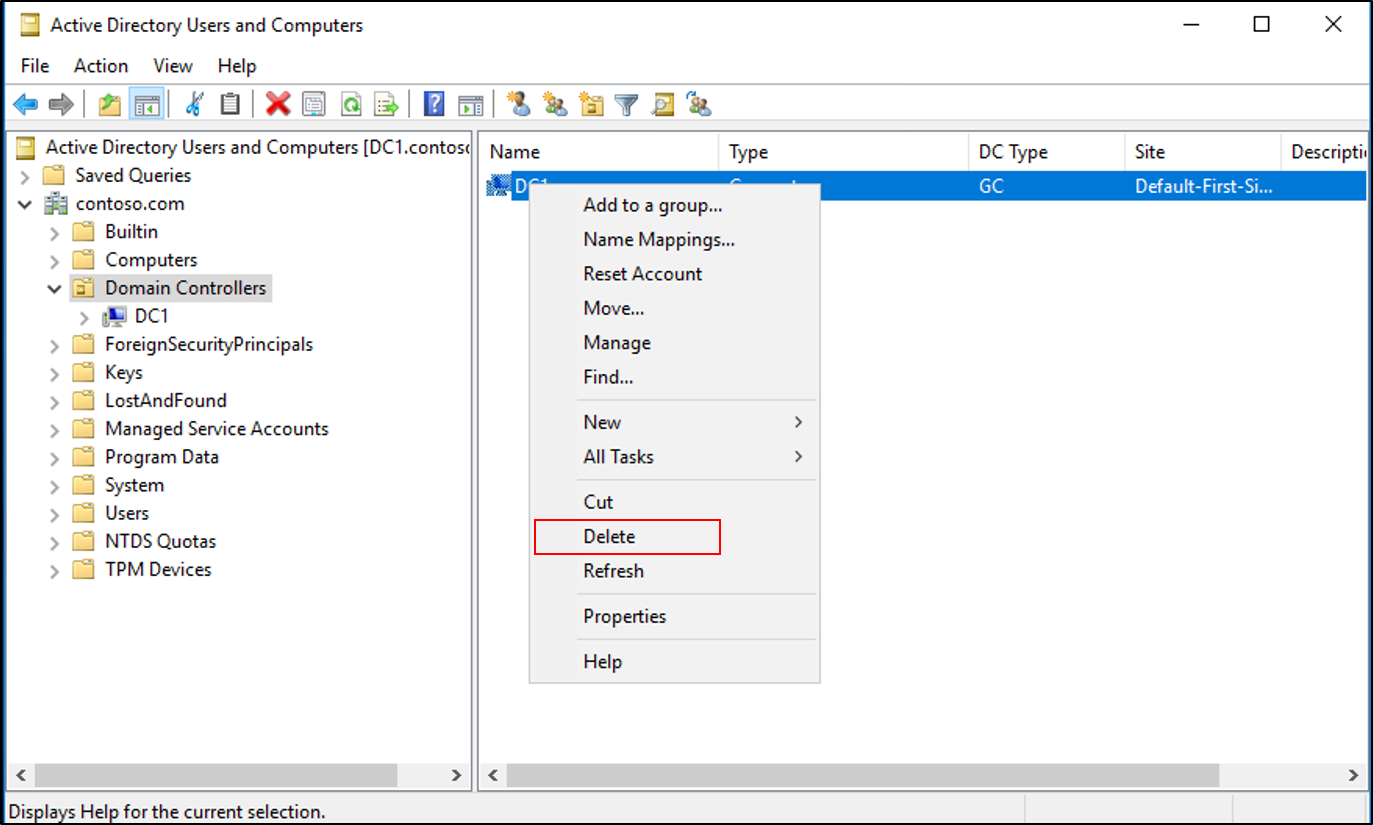Toggle the Show/Hide Console Tree icon
Screen dimensions: 1373x825
pyautogui.click(x=147, y=104)
